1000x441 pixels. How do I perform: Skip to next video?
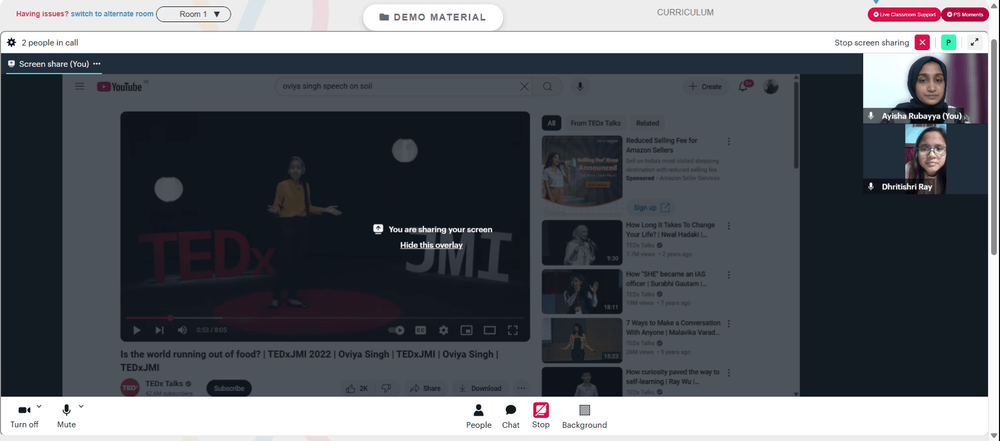159,330
